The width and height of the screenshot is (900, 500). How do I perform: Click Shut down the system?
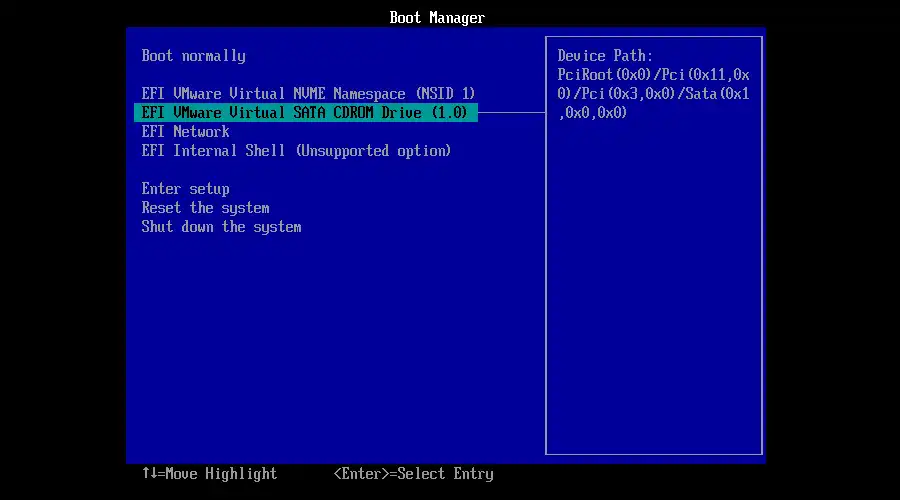[221, 227]
